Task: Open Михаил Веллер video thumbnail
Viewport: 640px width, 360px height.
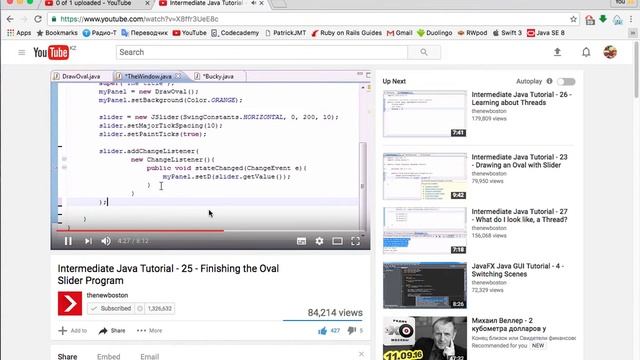Action: tap(424, 338)
